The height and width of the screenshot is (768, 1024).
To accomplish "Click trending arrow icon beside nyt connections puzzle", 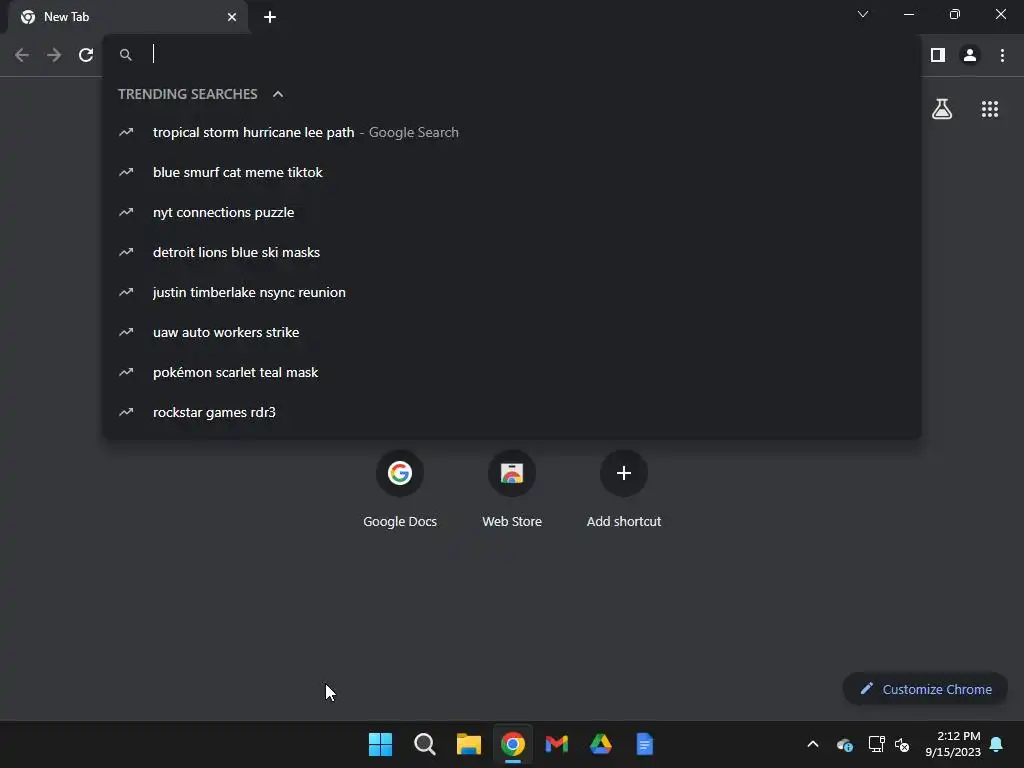I will pyautogui.click(x=126, y=212).
